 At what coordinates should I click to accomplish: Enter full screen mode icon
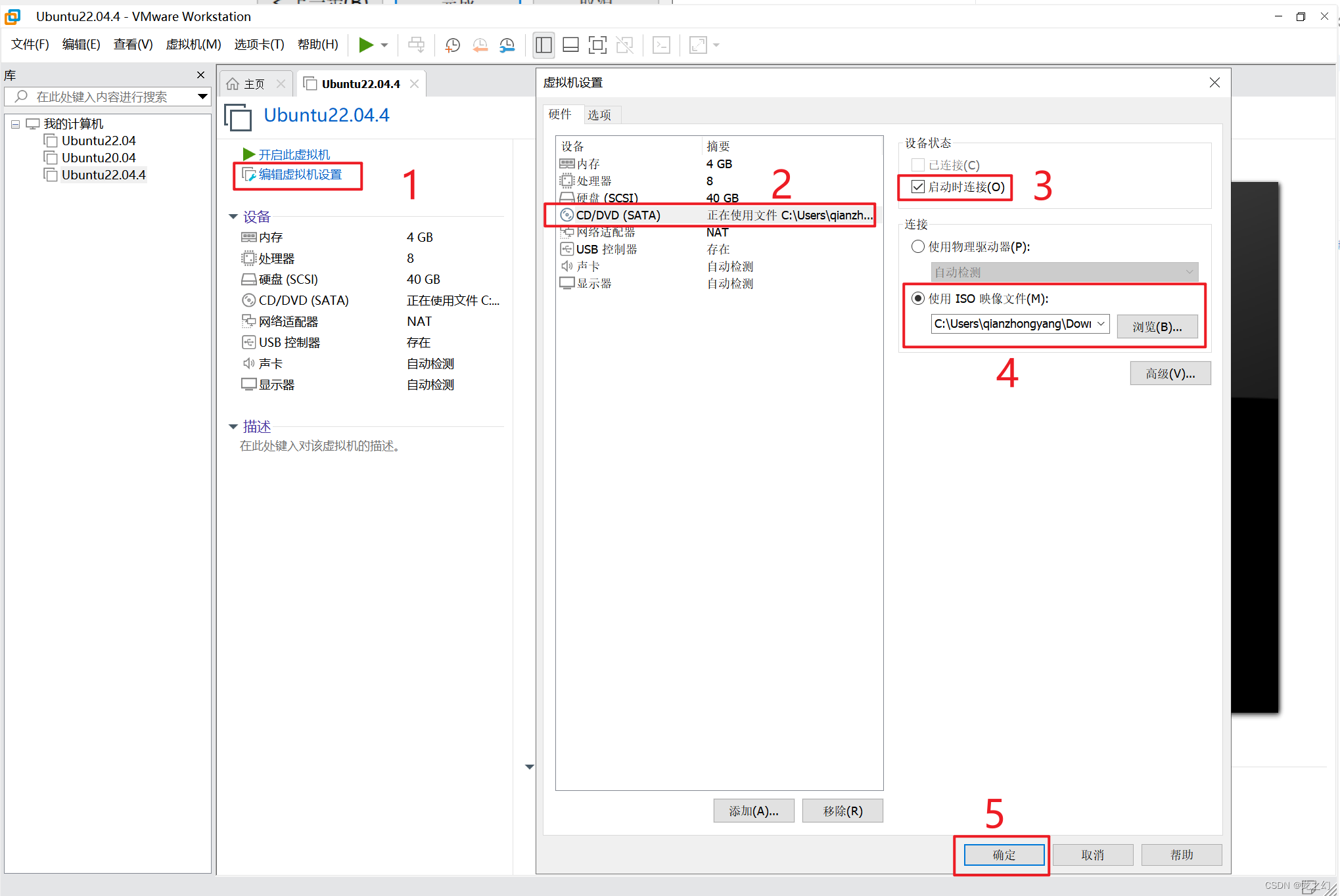point(597,45)
